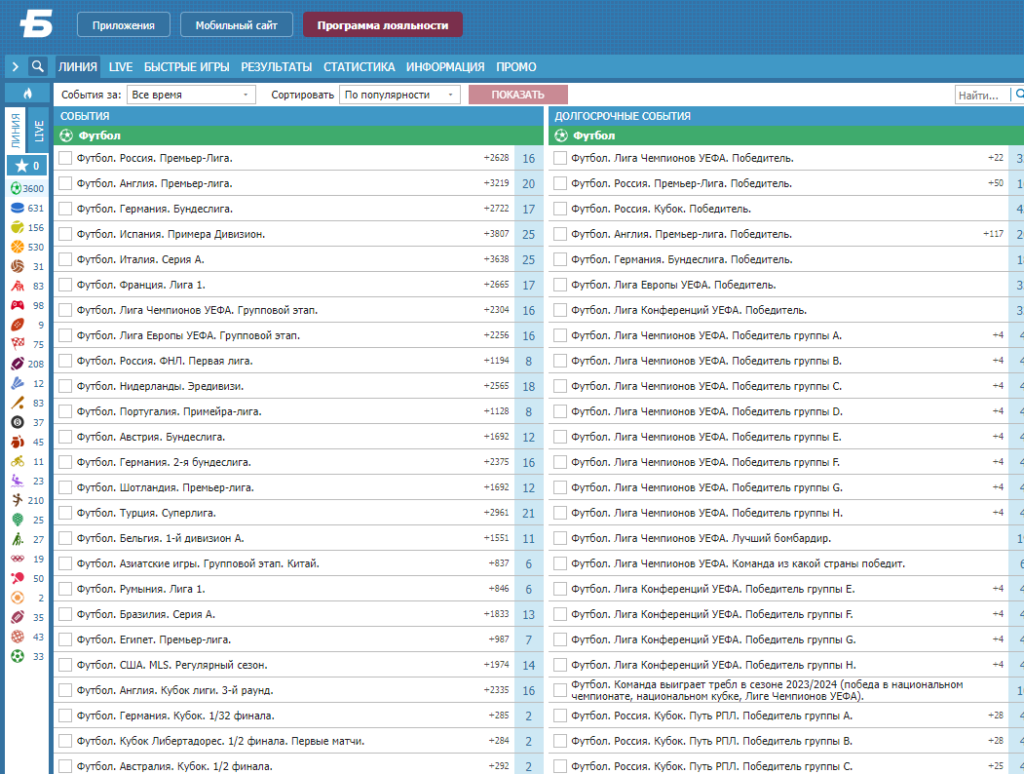The height and width of the screenshot is (774, 1024).
Task: Switch to LIVE in top navigation
Action: pos(121,67)
